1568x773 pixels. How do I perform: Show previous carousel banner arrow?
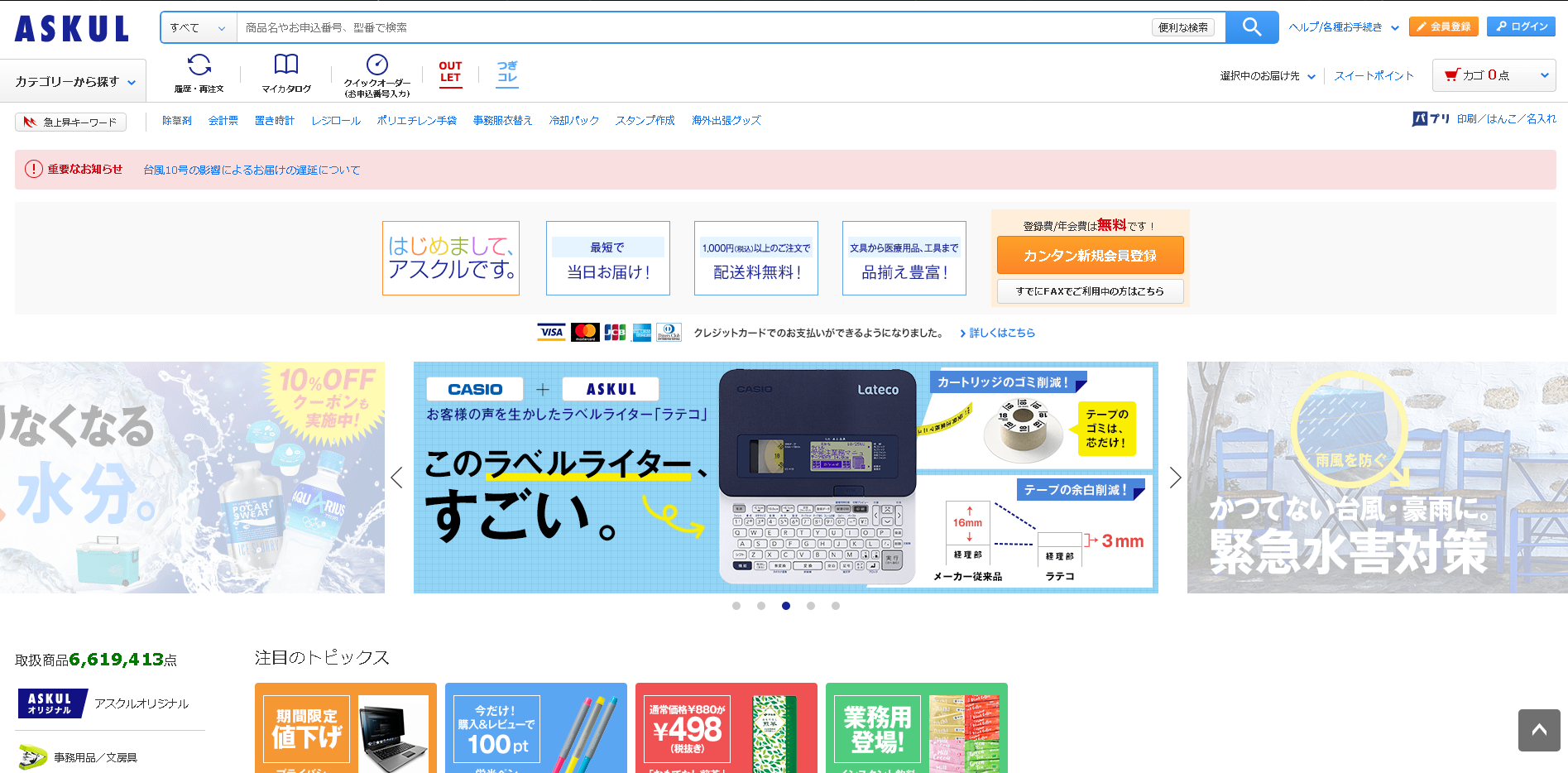pos(397,478)
